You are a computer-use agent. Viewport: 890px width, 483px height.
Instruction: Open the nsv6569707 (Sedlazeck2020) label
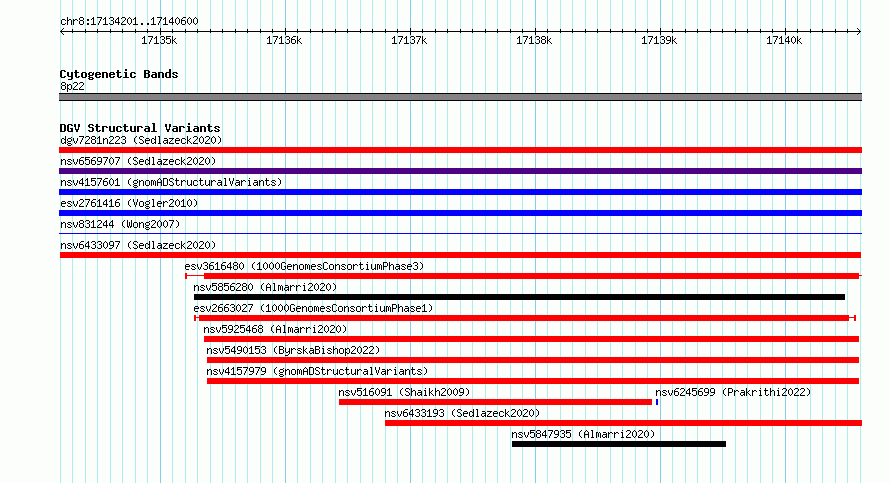pos(138,161)
